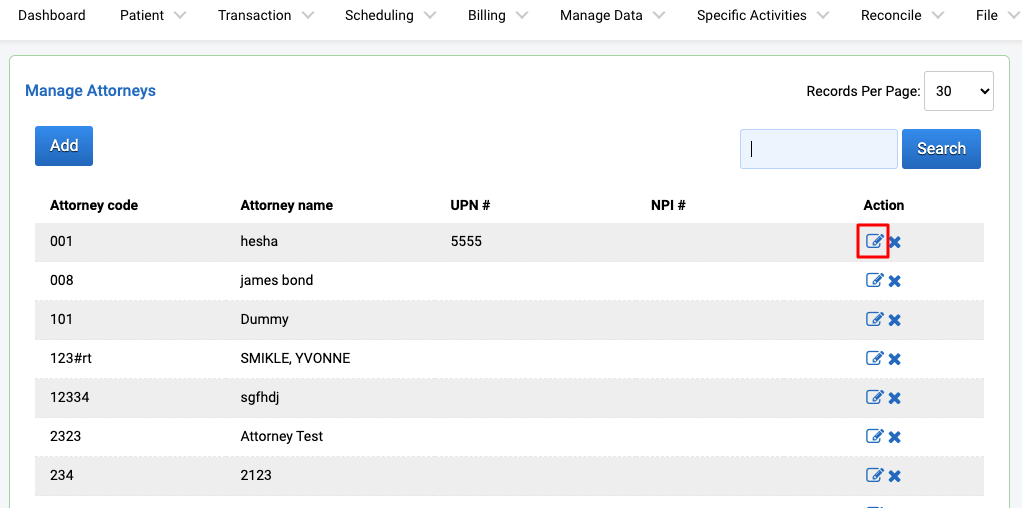The width and height of the screenshot is (1022, 508).
Task: Click the Search button
Action: (x=941, y=149)
